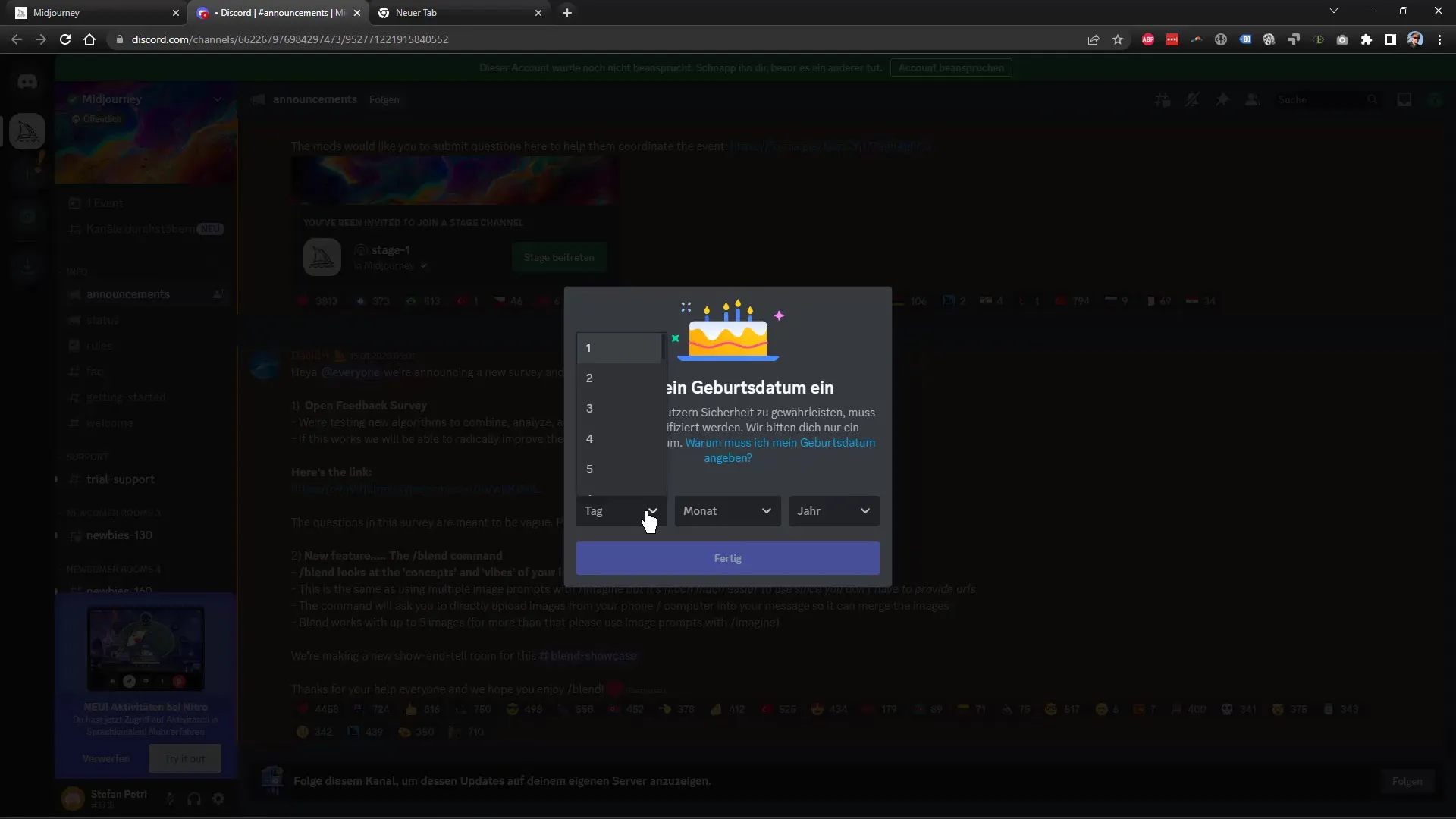Toggle microphone mute in user panel
The height and width of the screenshot is (819, 1456).
pos(170,799)
